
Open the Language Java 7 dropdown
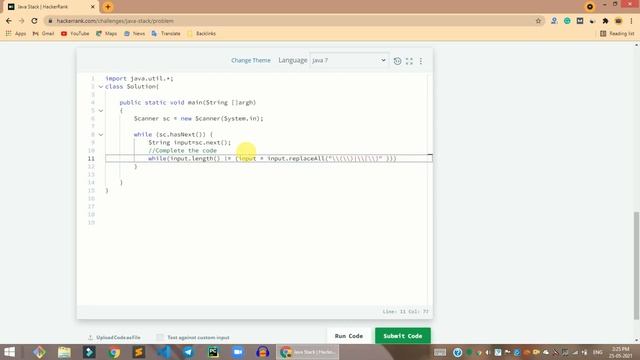(349, 60)
